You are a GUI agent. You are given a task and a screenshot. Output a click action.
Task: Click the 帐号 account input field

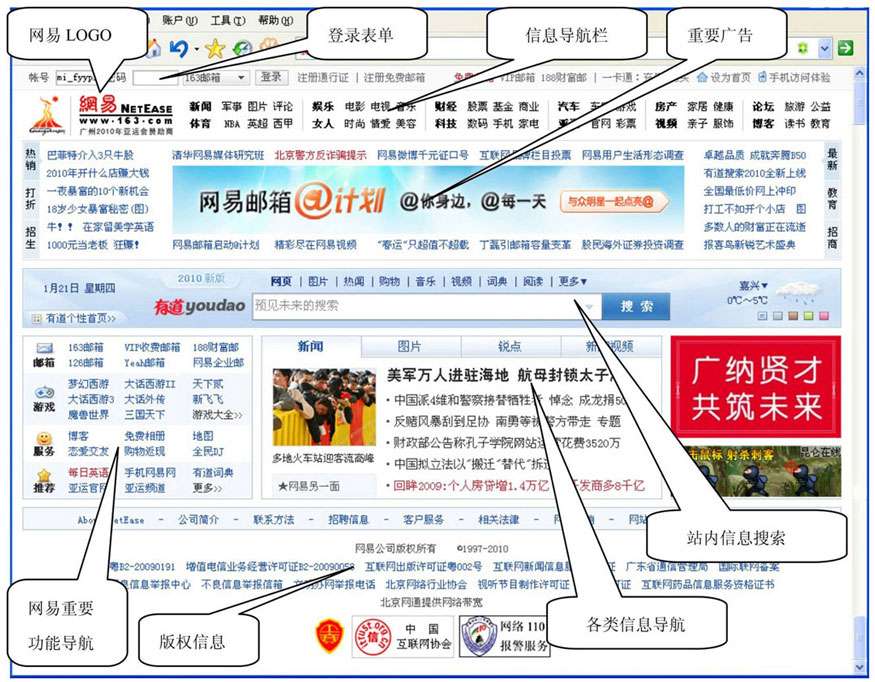coord(78,78)
